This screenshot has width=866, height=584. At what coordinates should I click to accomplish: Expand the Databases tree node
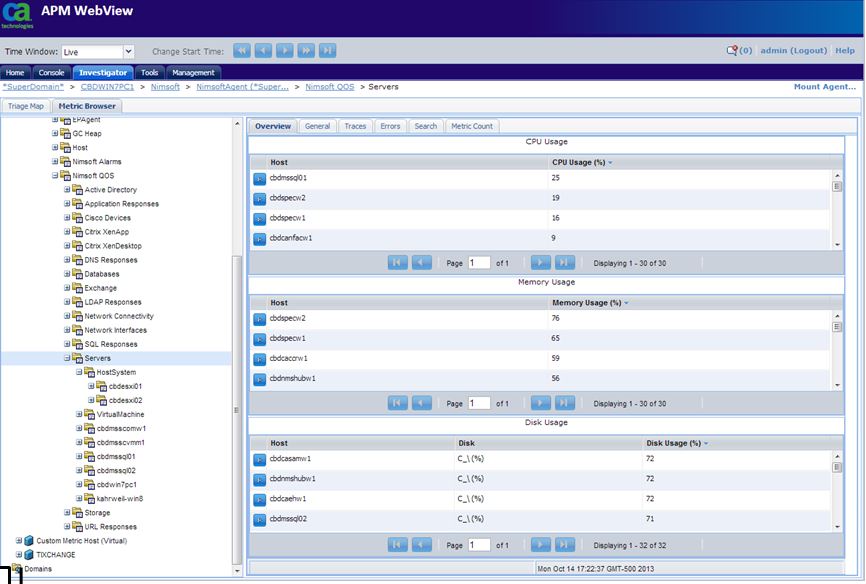67,273
